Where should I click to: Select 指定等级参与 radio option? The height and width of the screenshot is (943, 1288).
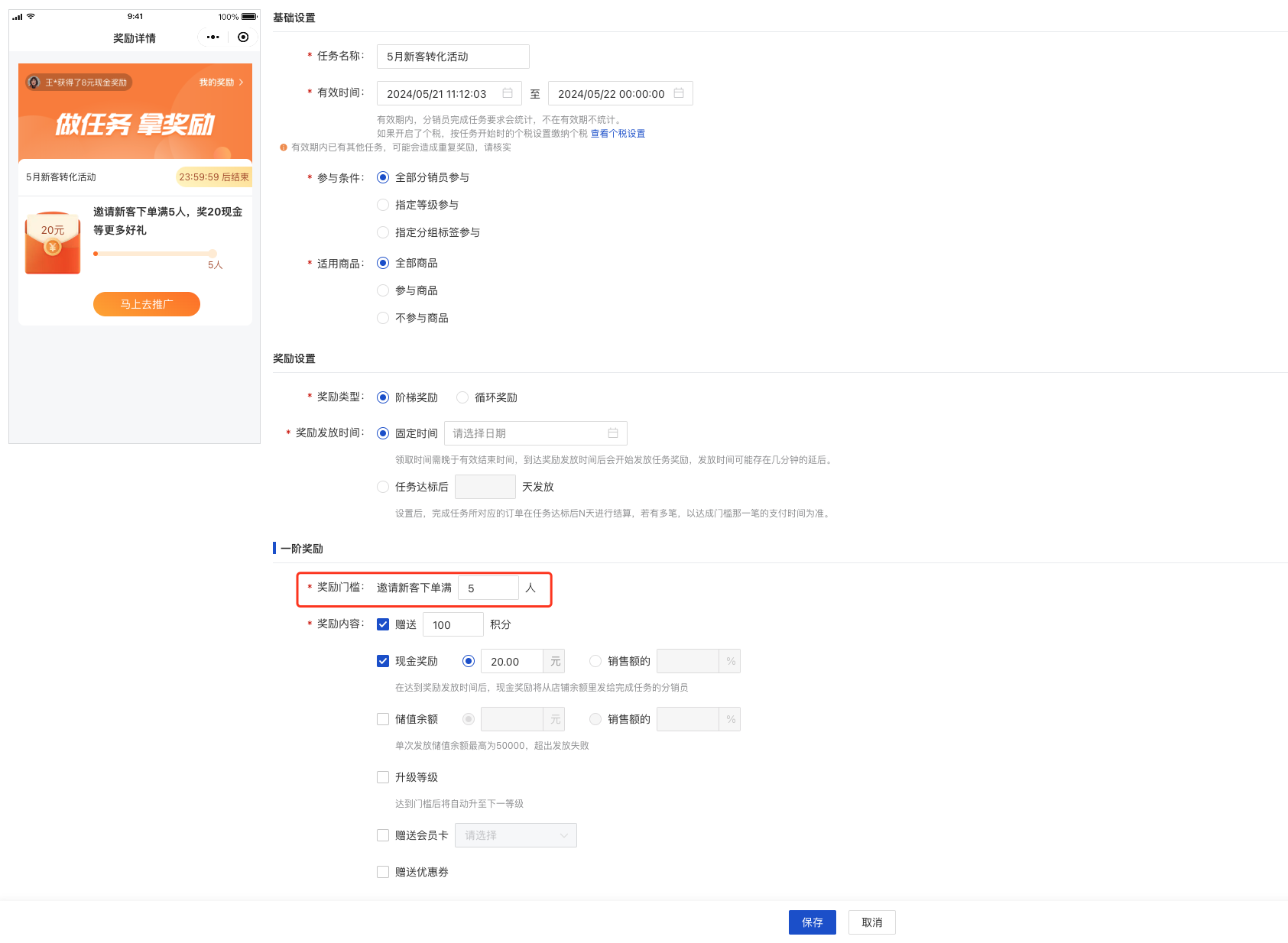click(x=383, y=205)
